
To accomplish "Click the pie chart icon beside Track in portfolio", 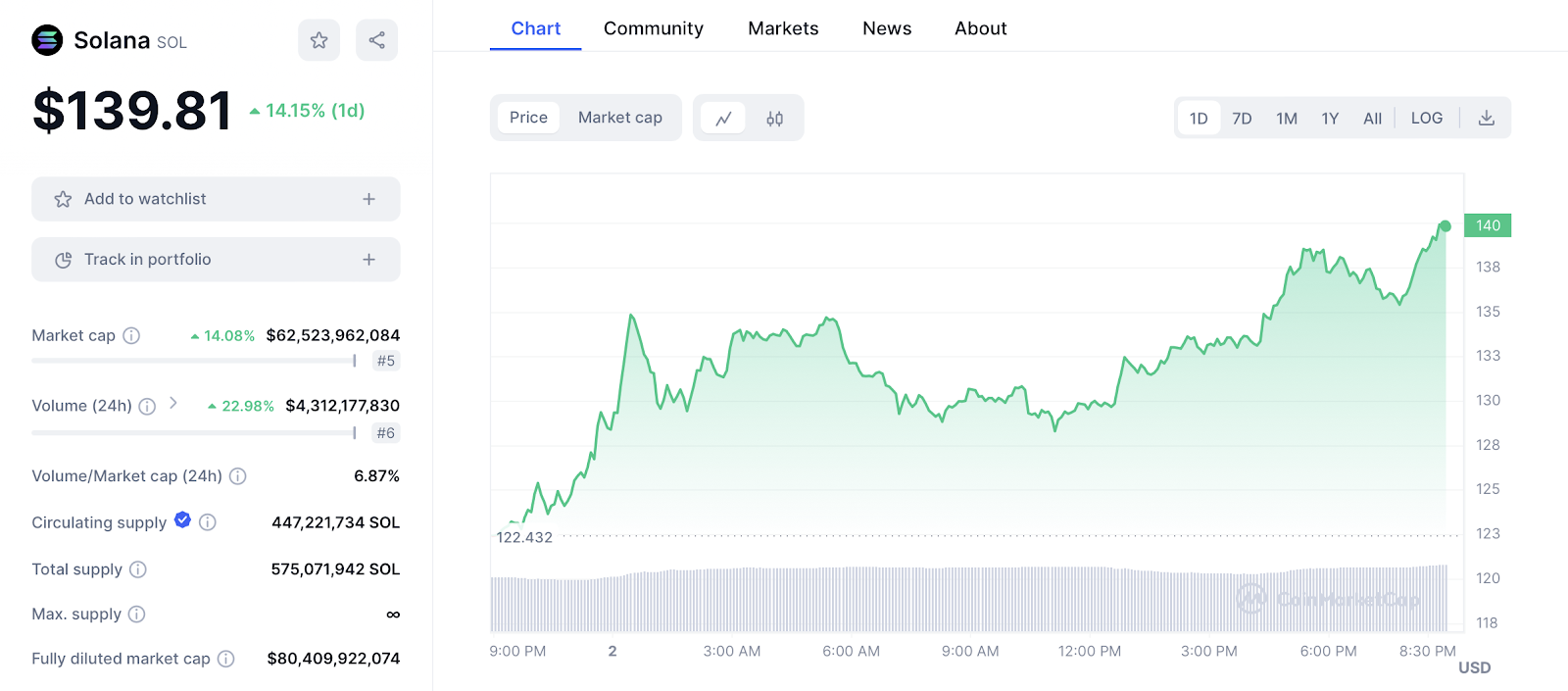I will pyautogui.click(x=64, y=260).
